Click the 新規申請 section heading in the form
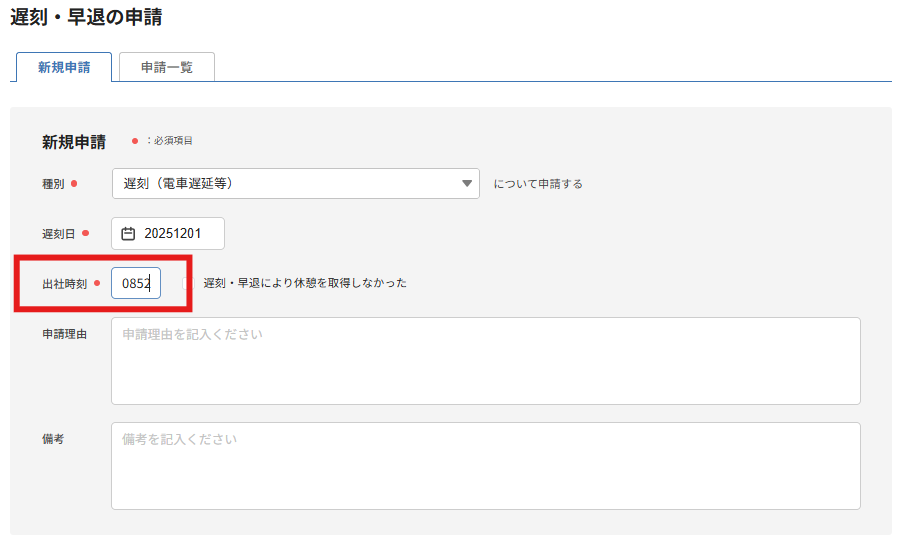The image size is (898, 544). point(74,142)
